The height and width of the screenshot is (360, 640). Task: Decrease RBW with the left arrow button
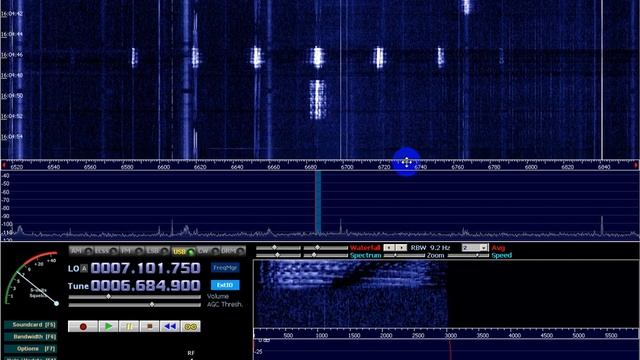[x=389, y=248]
